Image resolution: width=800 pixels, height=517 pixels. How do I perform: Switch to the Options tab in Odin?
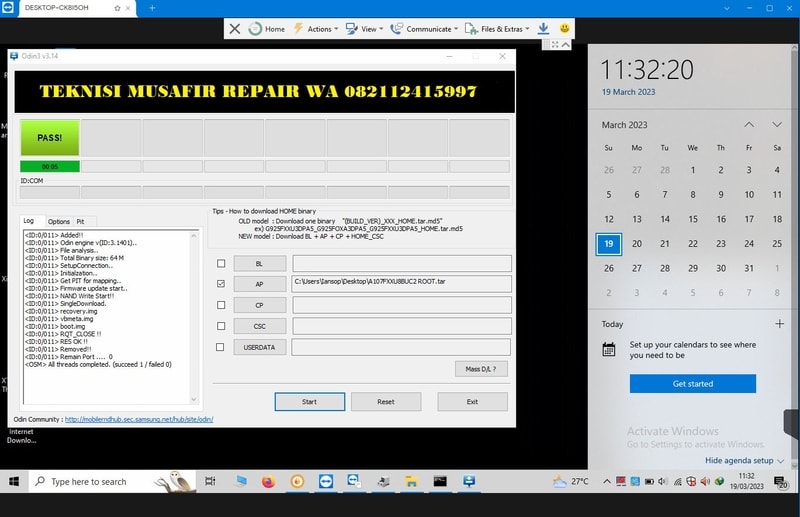59,221
